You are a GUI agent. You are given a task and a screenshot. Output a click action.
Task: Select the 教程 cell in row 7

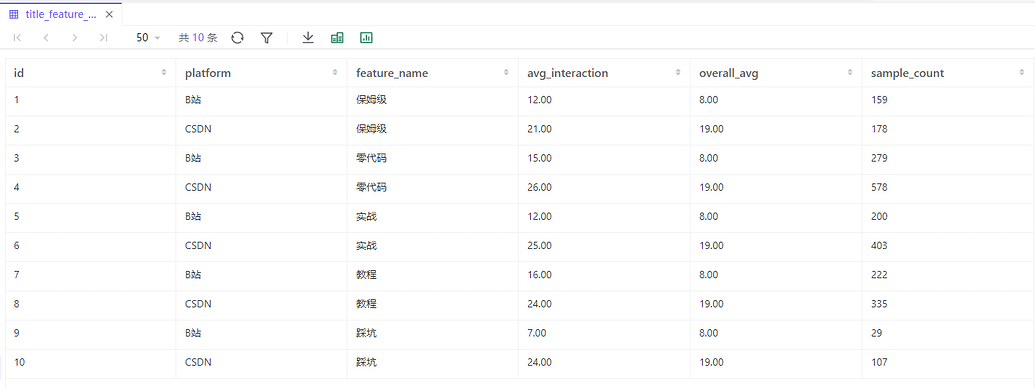point(433,275)
